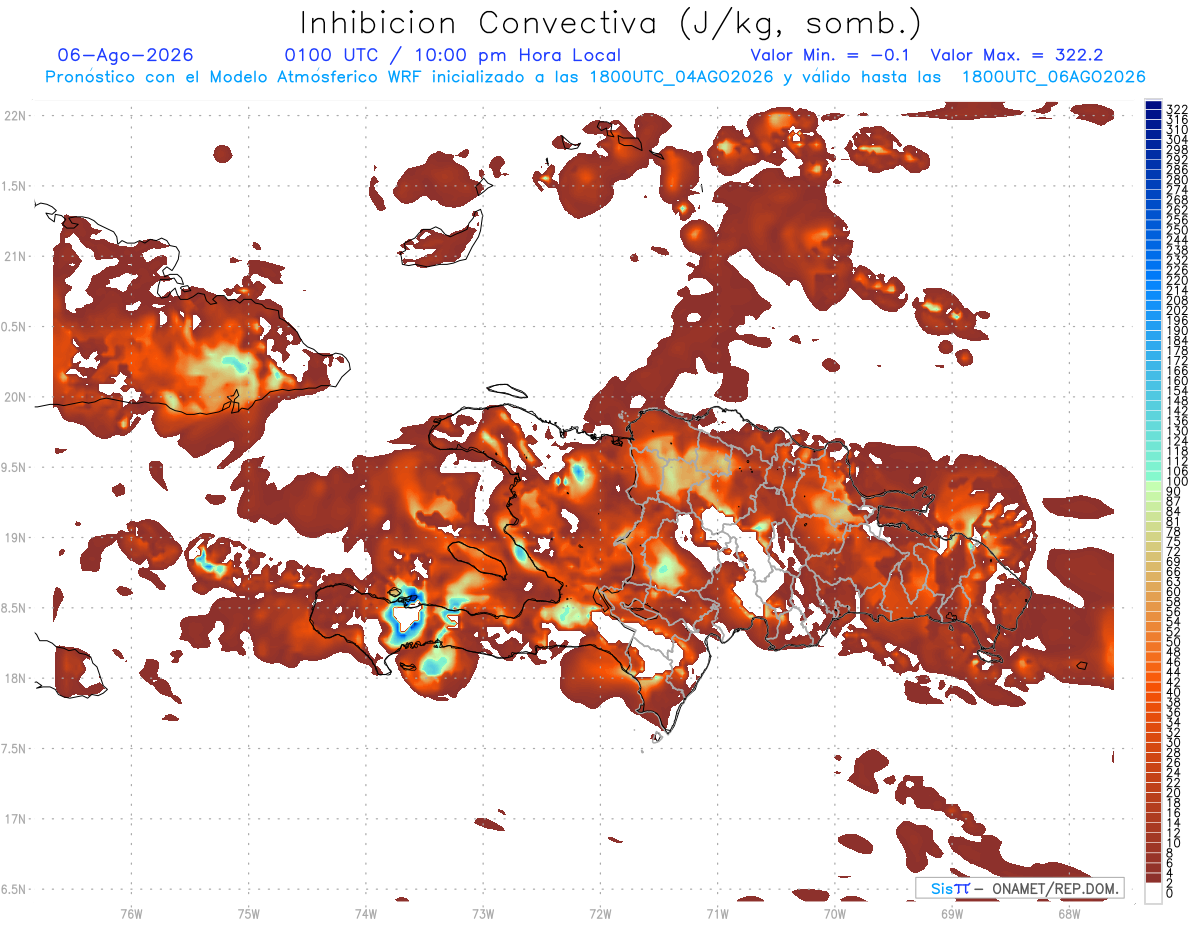Screen dimensions: 1200x927
Task: Click the '75W' longitude label
Action: (248, 912)
